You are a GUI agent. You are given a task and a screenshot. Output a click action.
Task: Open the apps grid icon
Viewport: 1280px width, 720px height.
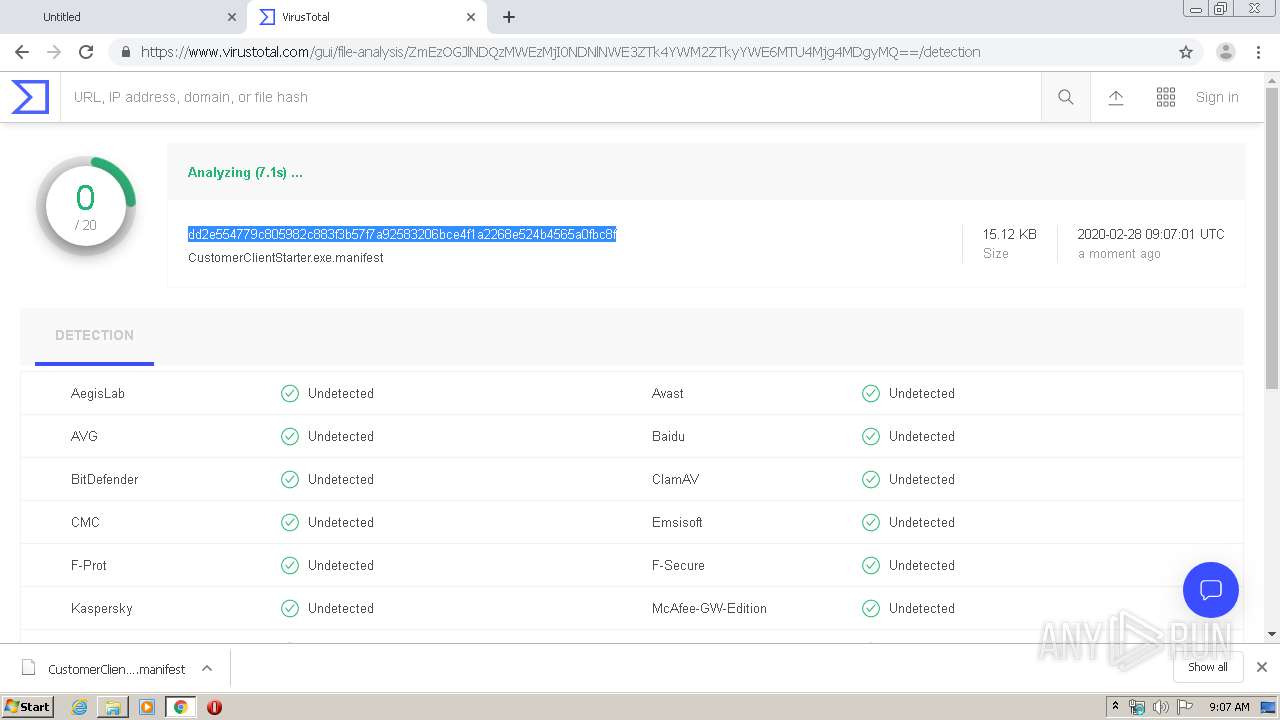point(1166,97)
